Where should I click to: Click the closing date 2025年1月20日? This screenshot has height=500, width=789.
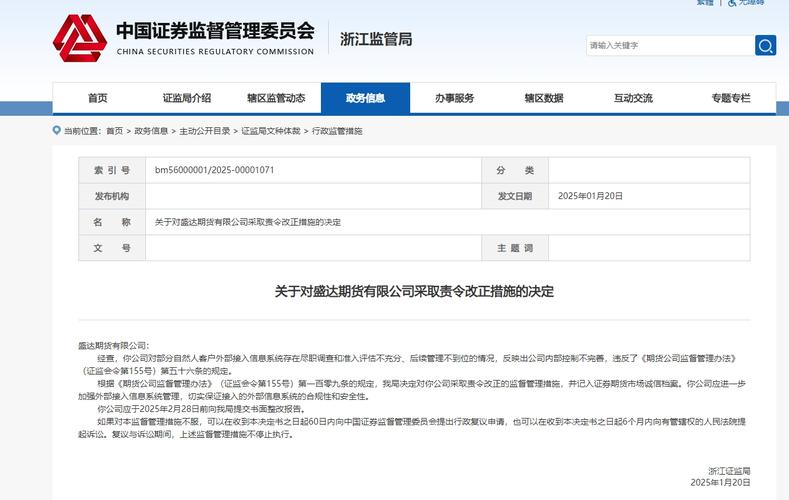(x=720, y=482)
